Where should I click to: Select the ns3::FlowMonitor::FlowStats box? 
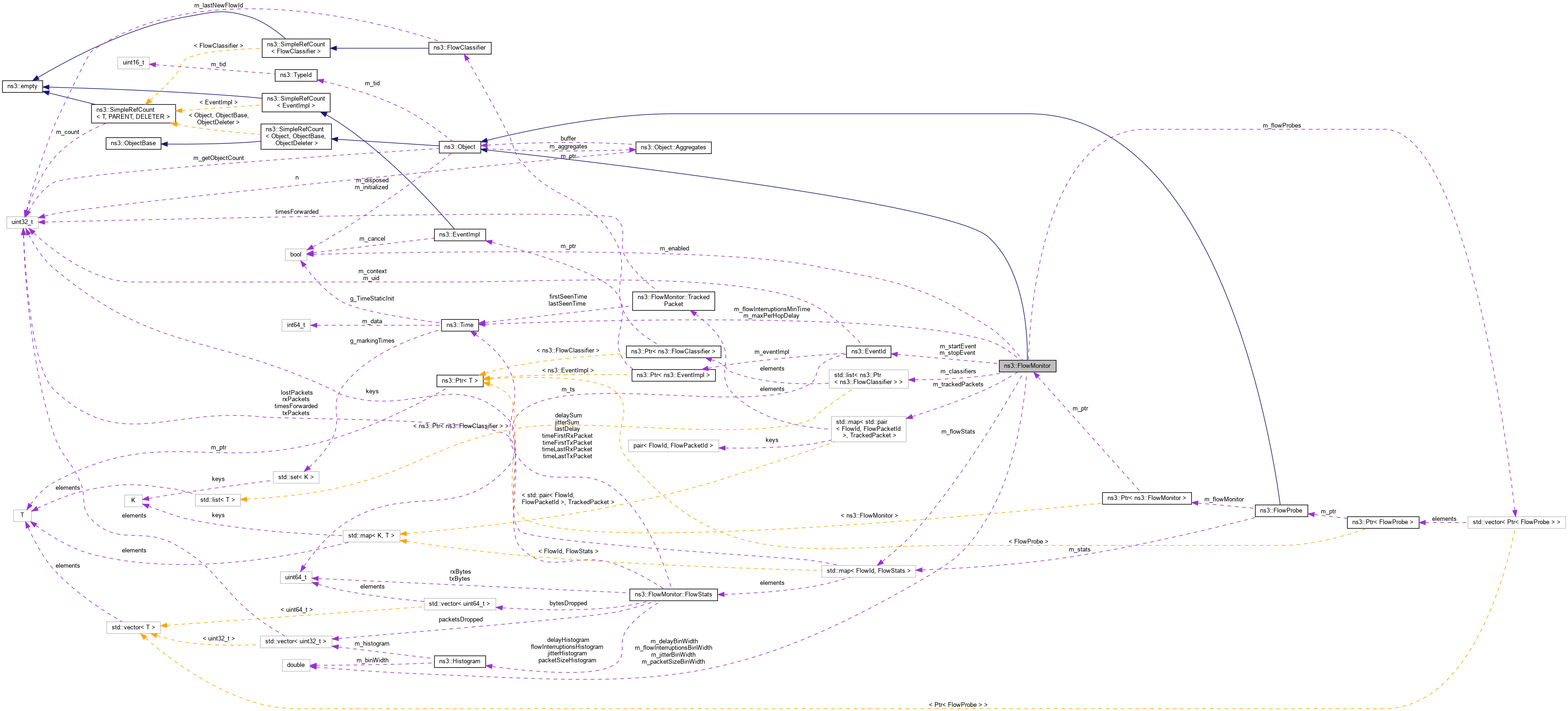[672, 594]
